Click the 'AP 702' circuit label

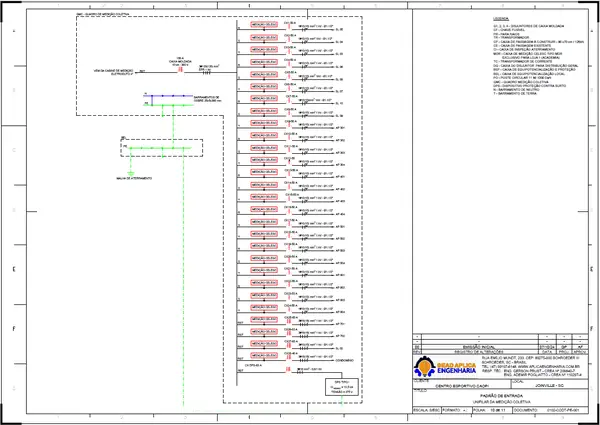340,336
